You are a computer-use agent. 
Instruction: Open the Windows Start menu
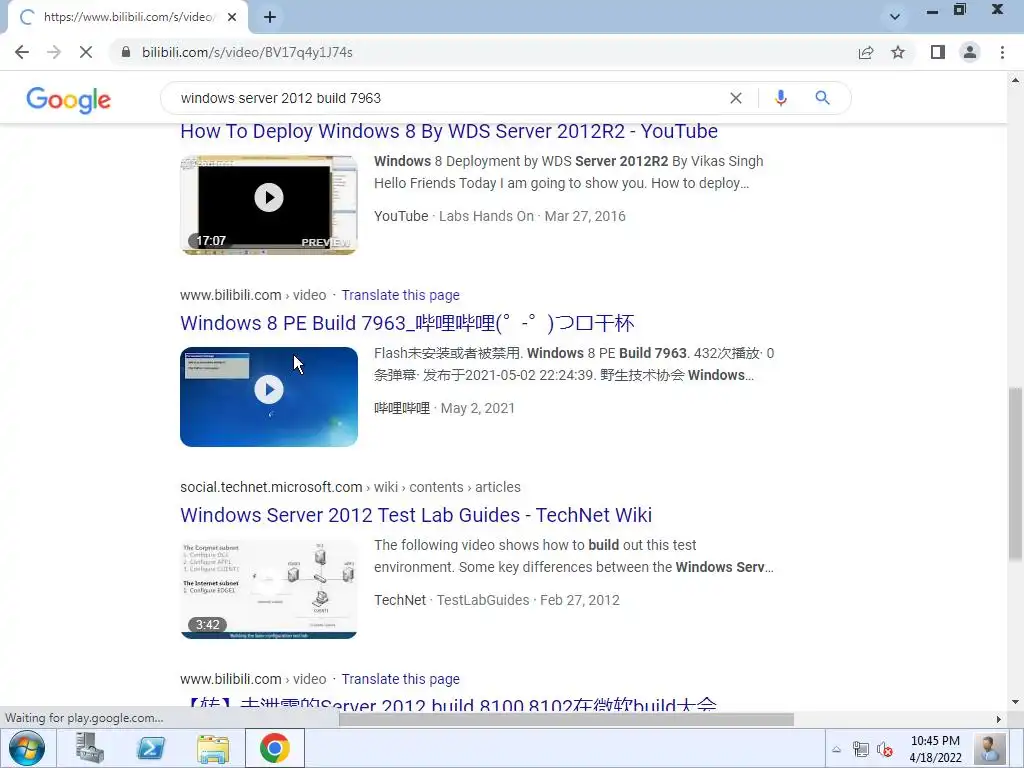point(27,748)
